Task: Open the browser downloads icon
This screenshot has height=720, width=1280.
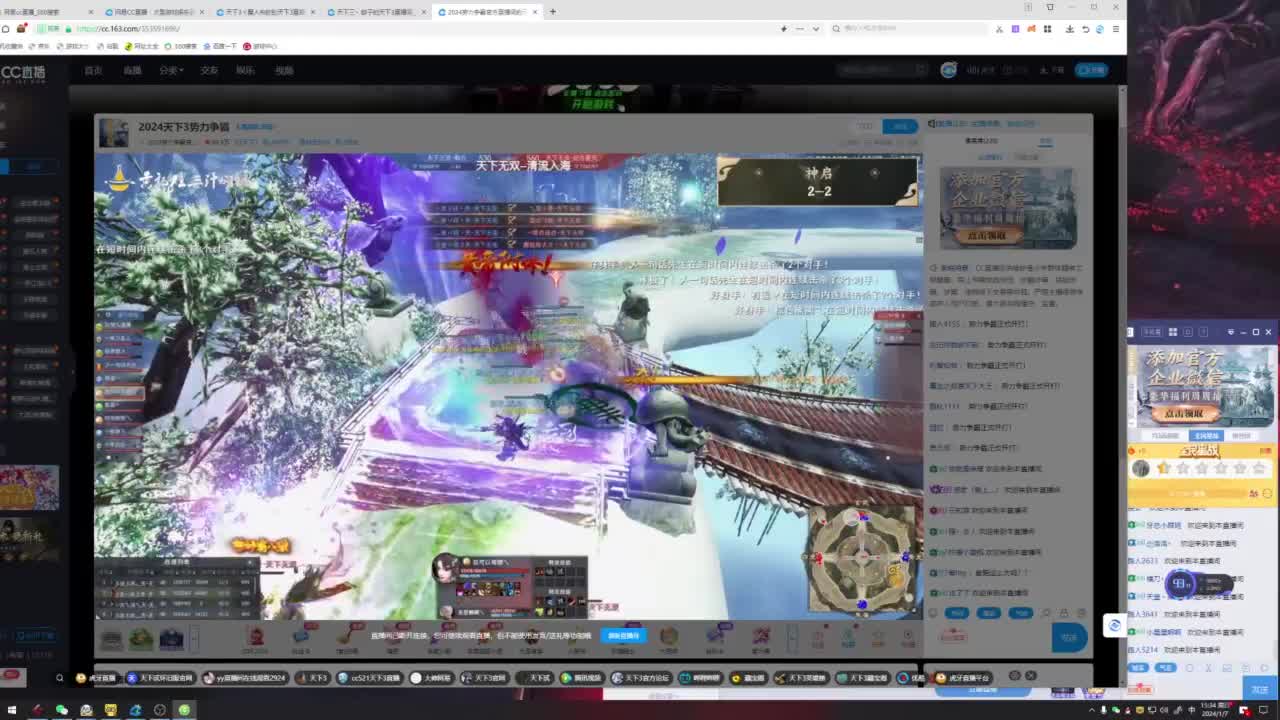Action: pyautogui.click(x=1069, y=29)
